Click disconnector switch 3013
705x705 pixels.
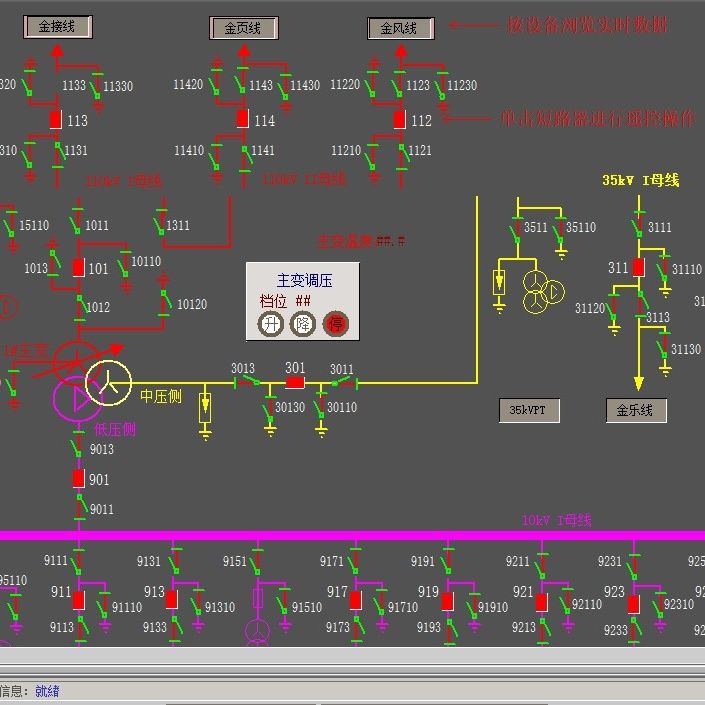pyautogui.click(x=247, y=382)
